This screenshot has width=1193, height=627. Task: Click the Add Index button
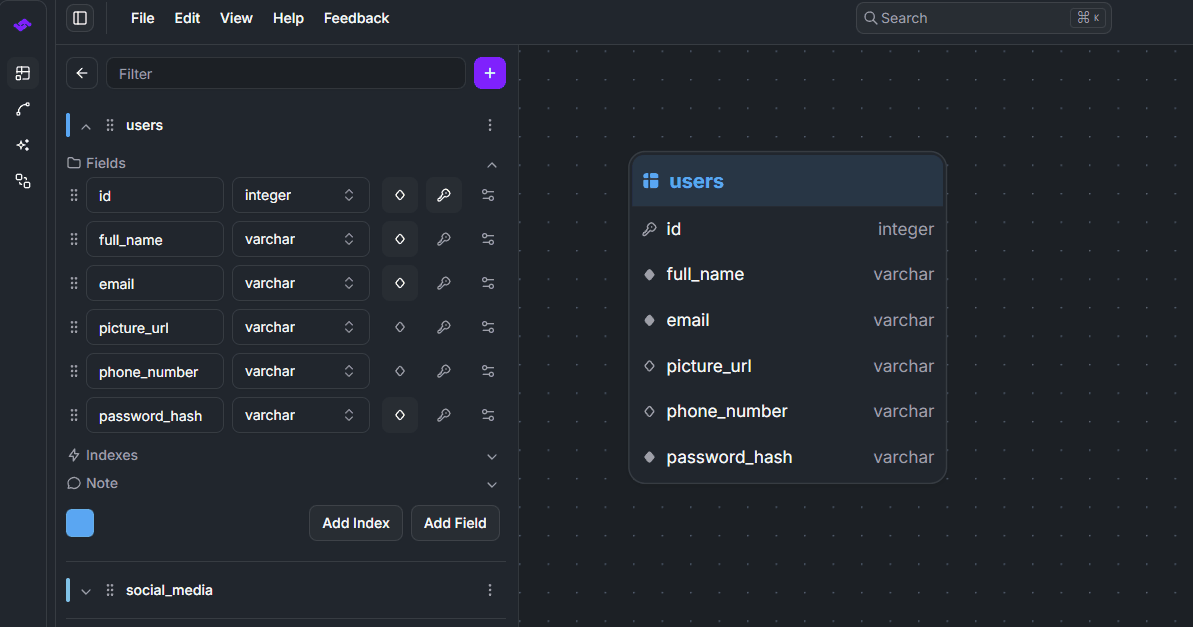tap(355, 522)
